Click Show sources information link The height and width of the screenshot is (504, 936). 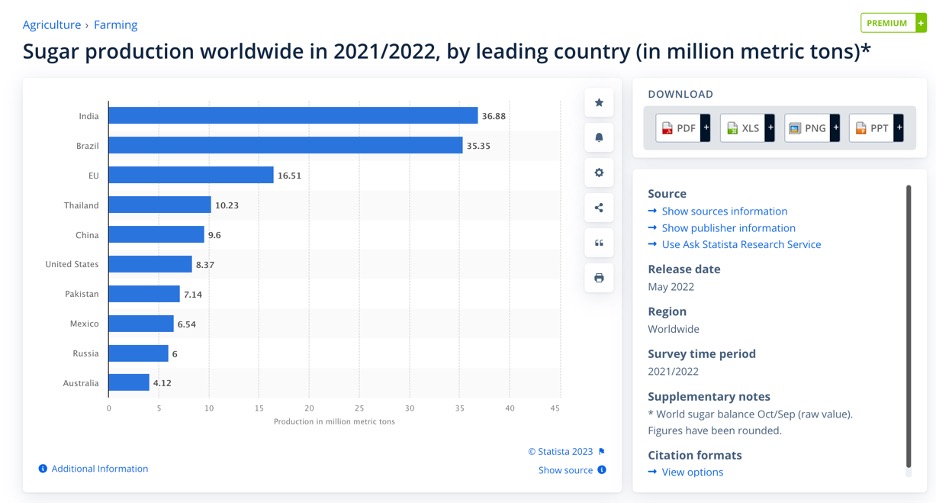coord(724,211)
